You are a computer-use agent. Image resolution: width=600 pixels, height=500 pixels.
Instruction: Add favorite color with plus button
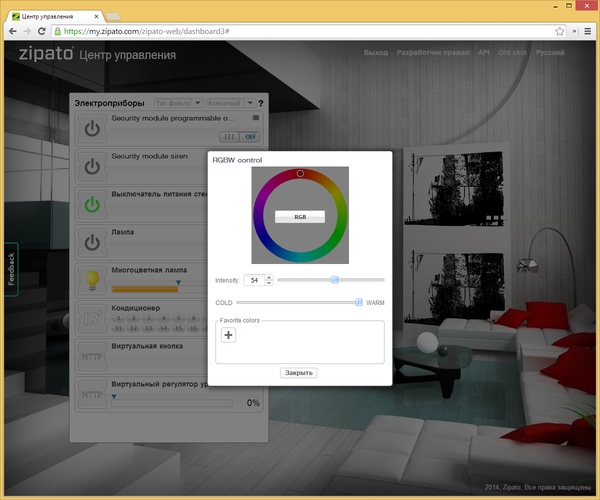(x=228, y=335)
